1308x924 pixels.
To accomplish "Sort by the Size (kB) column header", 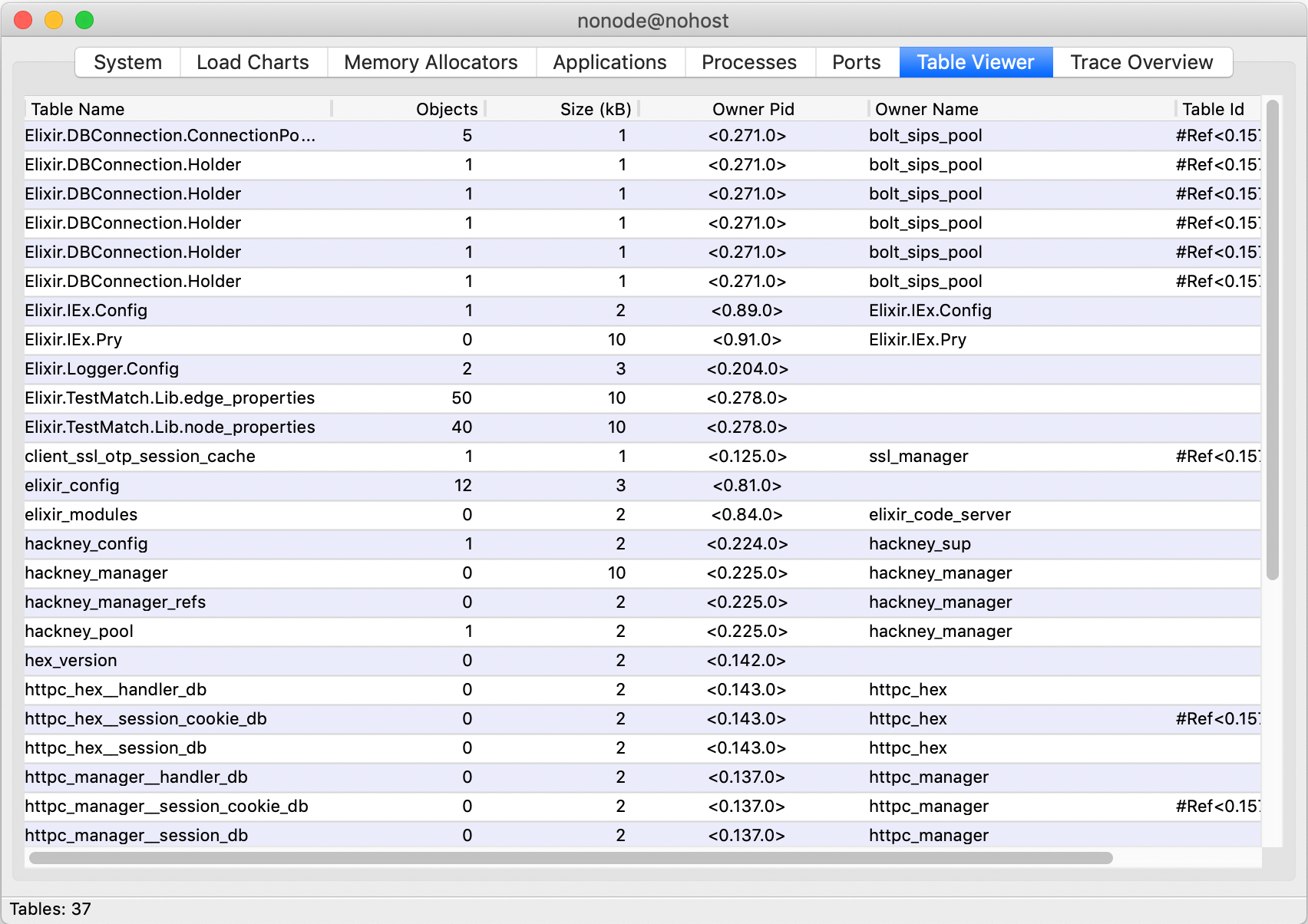I will tap(596, 109).
